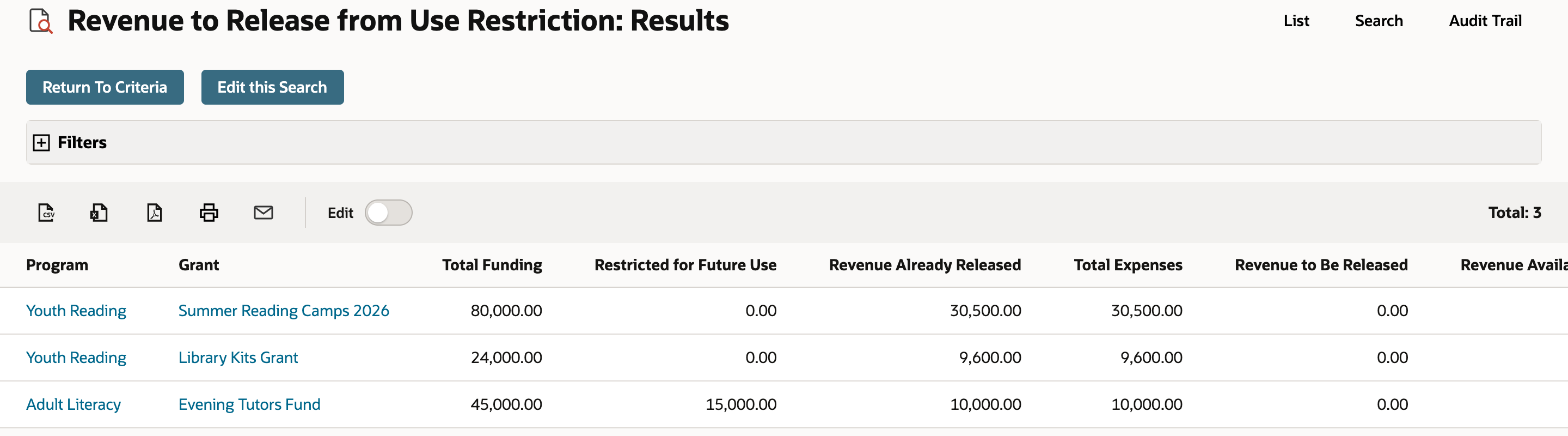Click Return To Criteria button
The image size is (1568, 436).
(x=105, y=87)
